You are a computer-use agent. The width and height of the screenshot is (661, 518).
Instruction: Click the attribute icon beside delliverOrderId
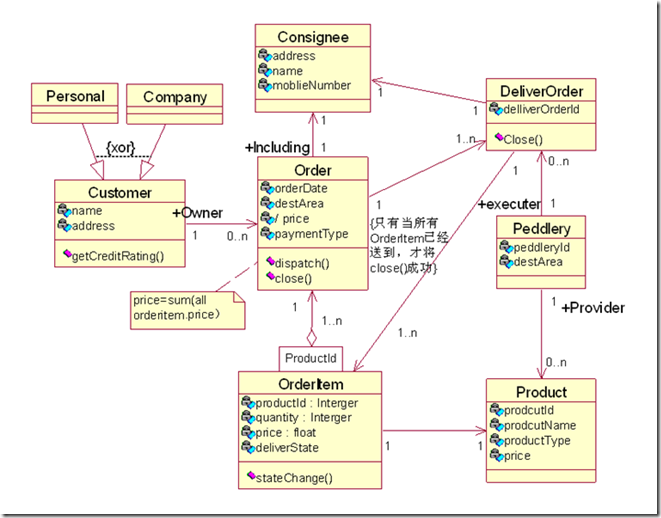(496, 109)
